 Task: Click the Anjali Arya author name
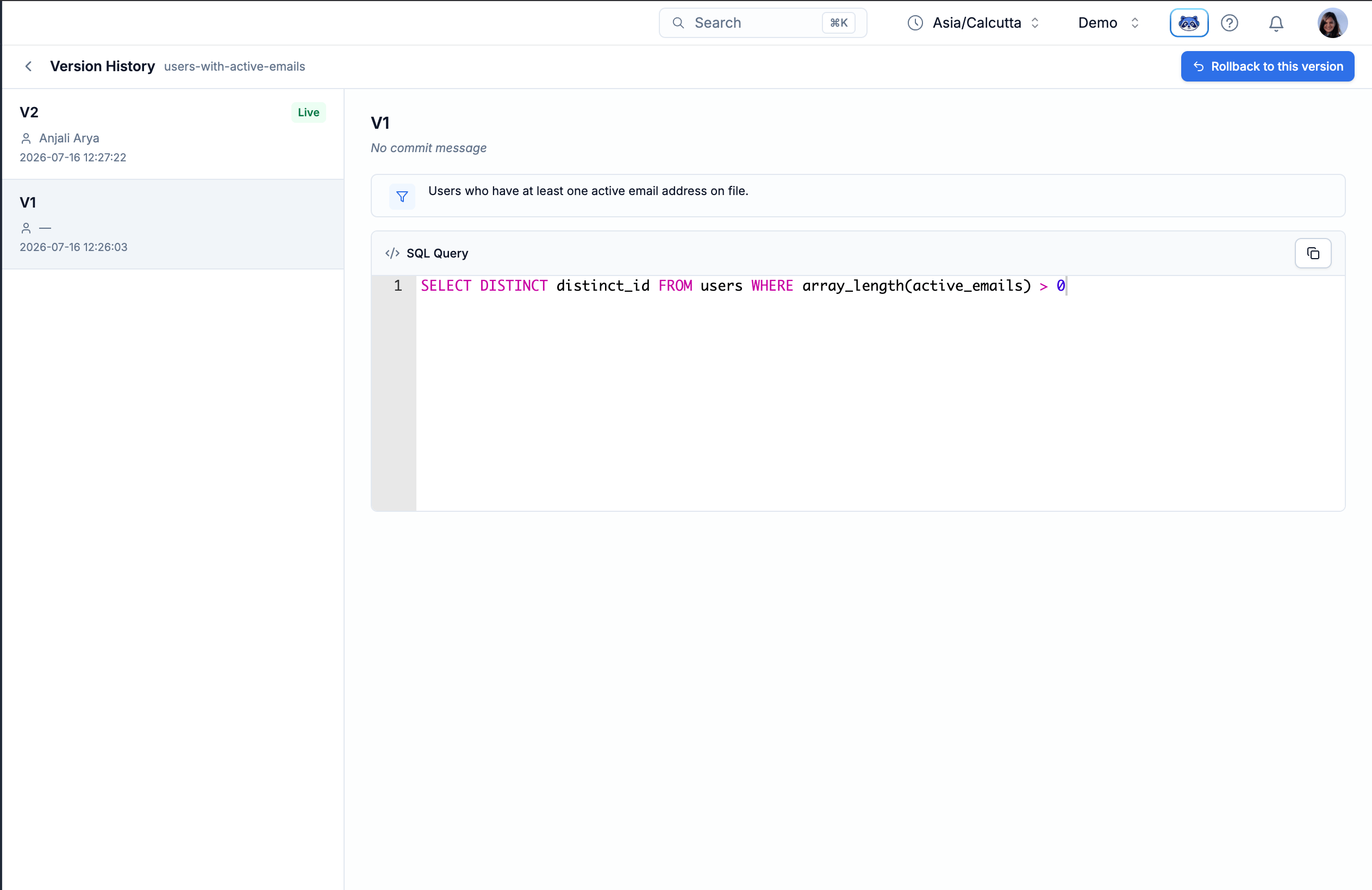[x=69, y=138]
